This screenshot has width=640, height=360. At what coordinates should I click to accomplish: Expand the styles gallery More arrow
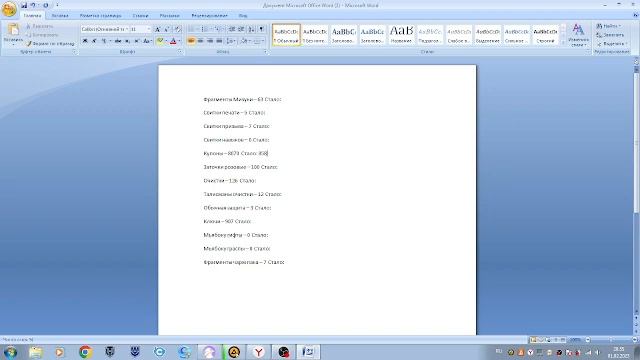pyautogui.click(x=563, y=42)
